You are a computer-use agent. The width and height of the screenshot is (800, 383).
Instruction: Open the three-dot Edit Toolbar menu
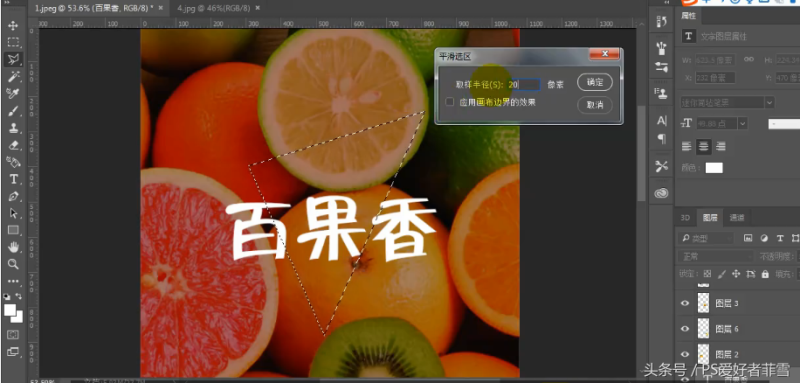pos(13,281)
